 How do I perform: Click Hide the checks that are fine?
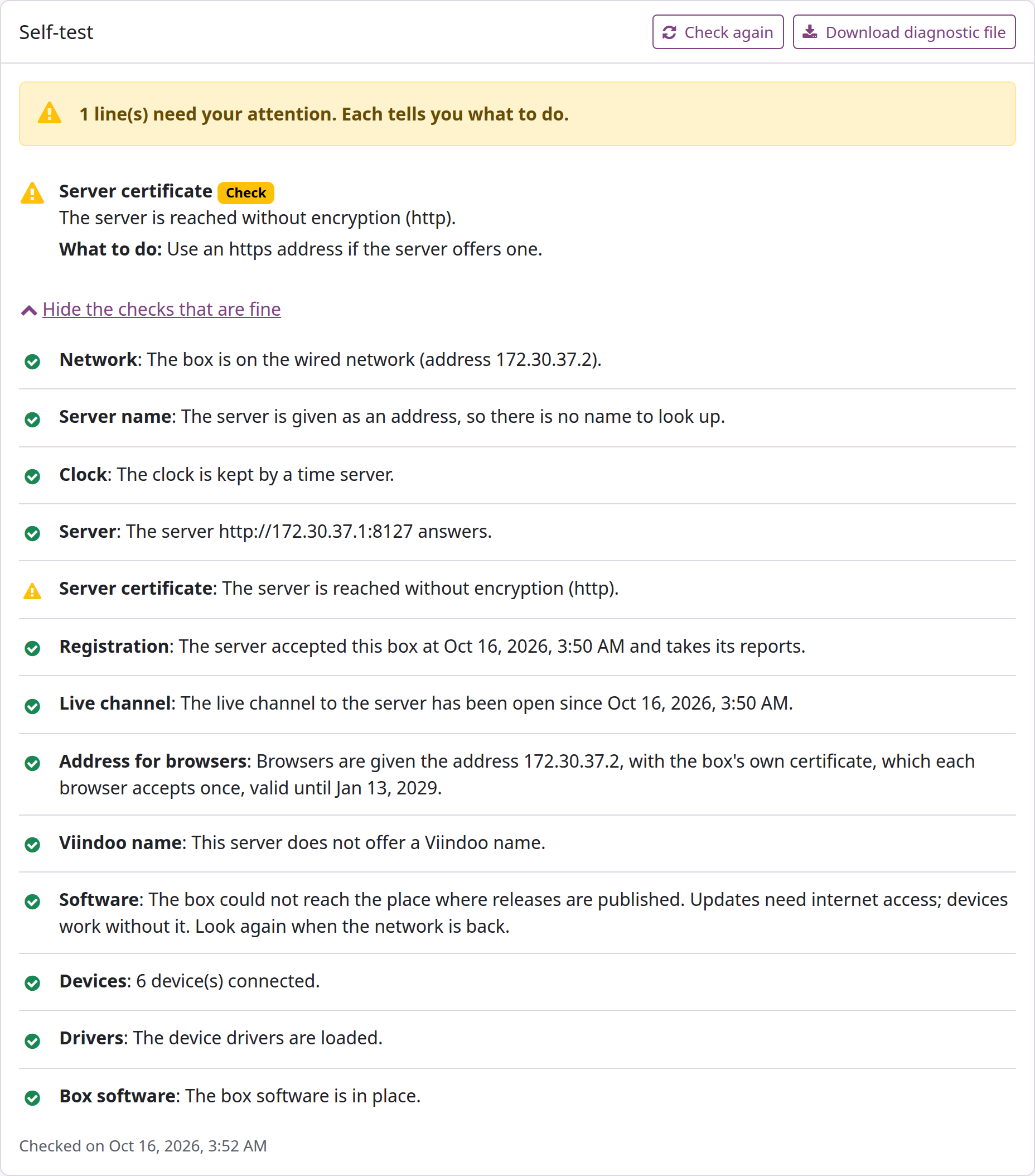click(162, 310)
